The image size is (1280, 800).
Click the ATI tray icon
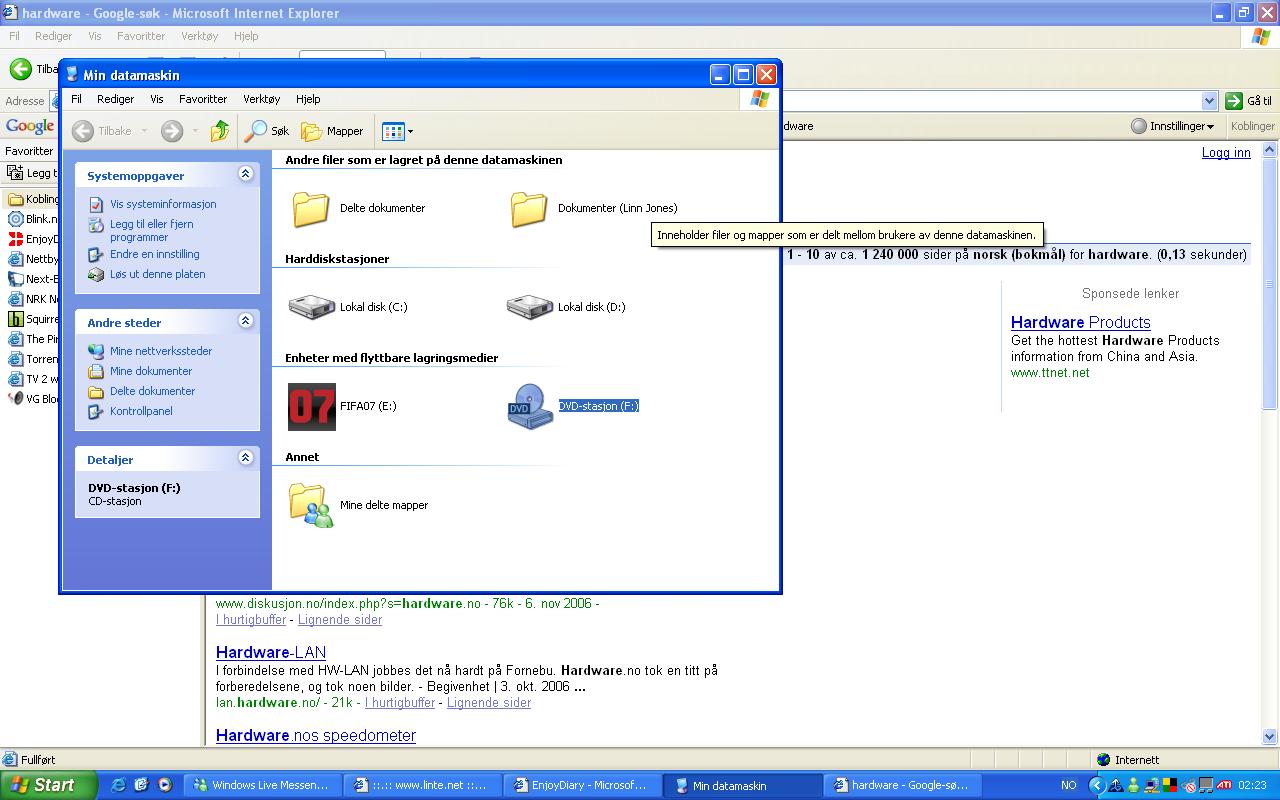coord(1223,785)
